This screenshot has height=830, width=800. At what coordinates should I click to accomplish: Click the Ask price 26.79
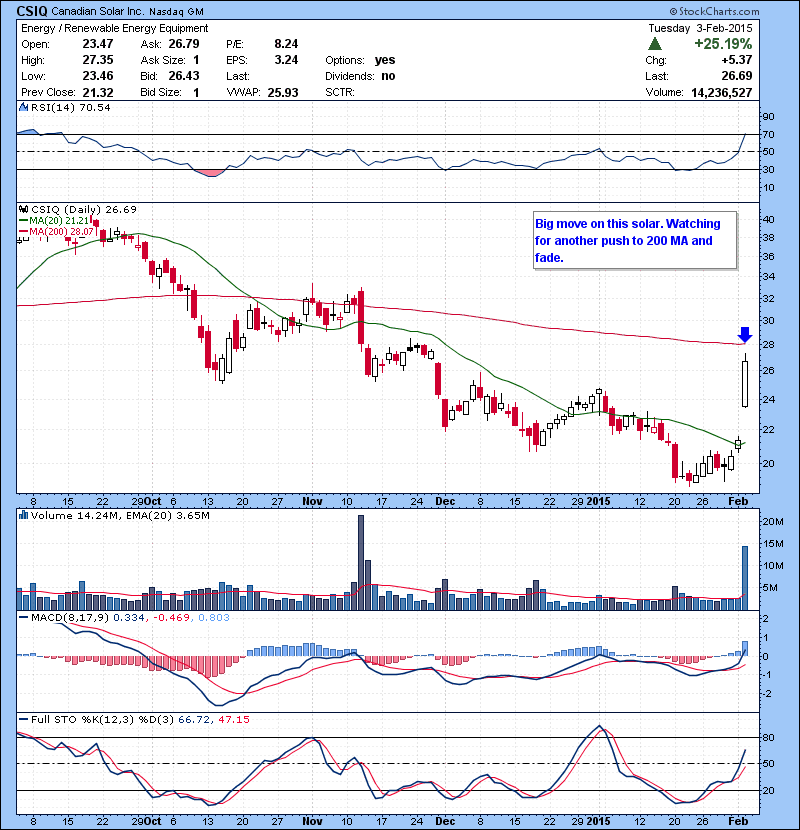[x=184, y=44]
